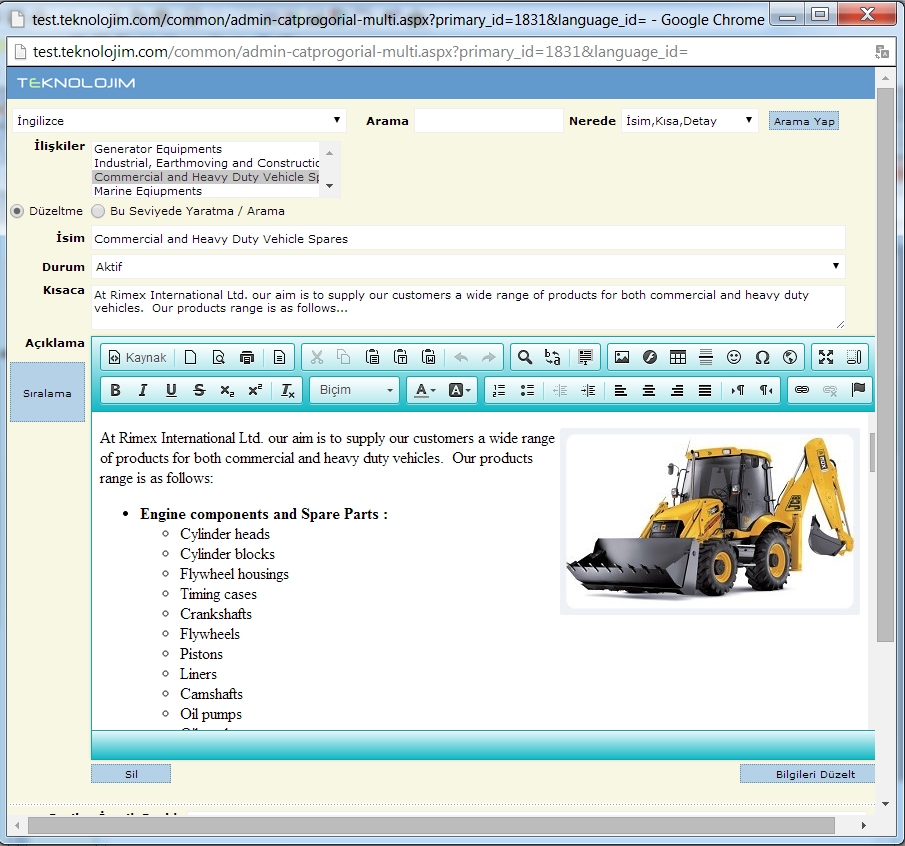Open the Replace tool icon
This screenshot has height=846, width=905.
[552, 357]
